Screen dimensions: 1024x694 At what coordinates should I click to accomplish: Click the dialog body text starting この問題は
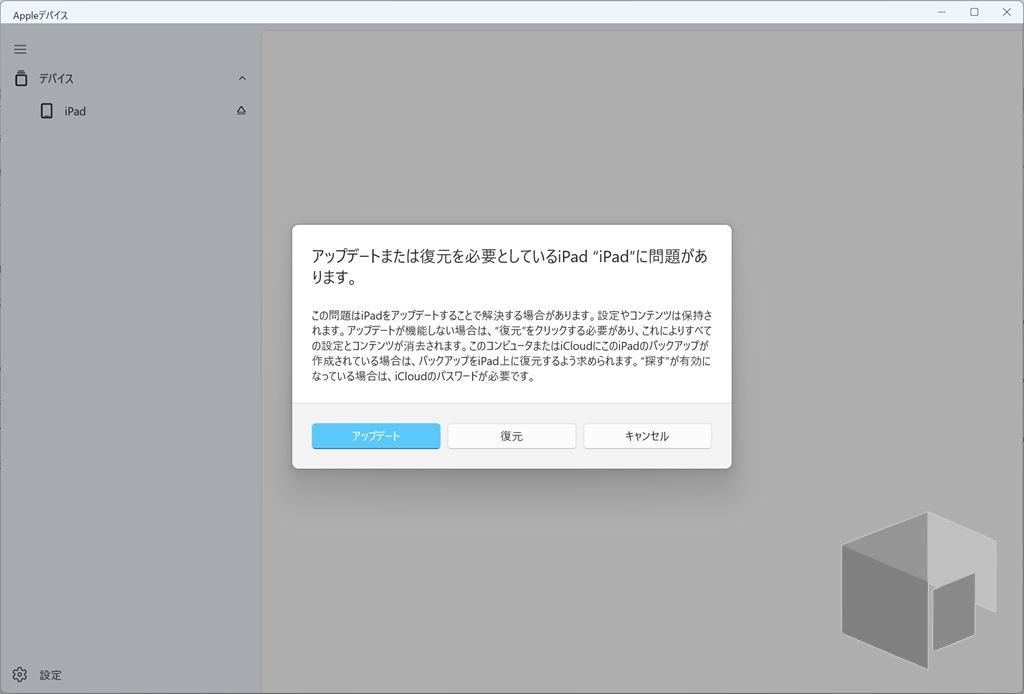pyautogui.click(x=511, y=346)
